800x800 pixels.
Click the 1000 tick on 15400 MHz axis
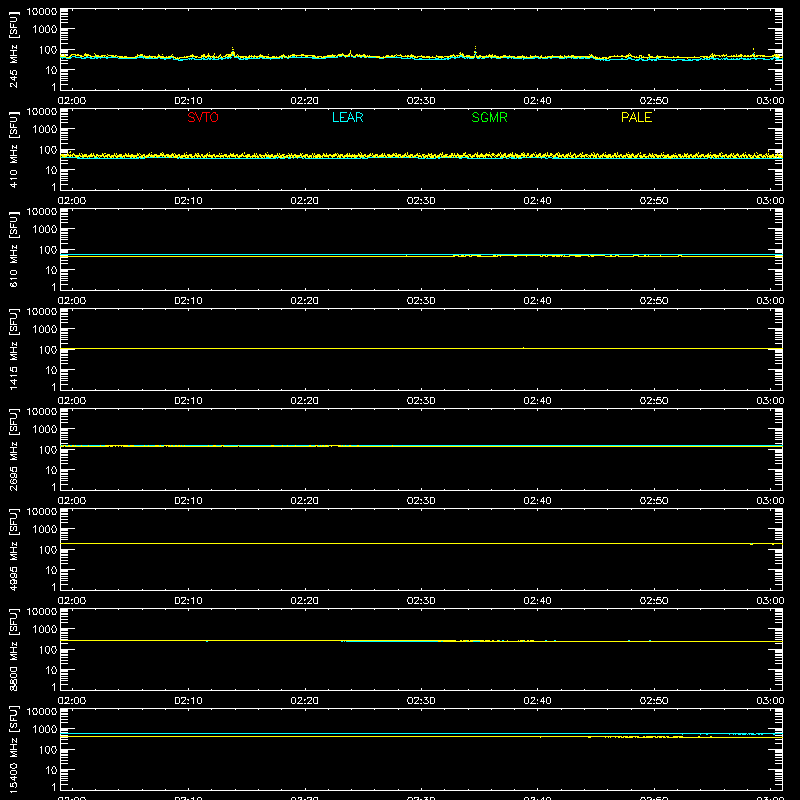(x=45, y=729)
